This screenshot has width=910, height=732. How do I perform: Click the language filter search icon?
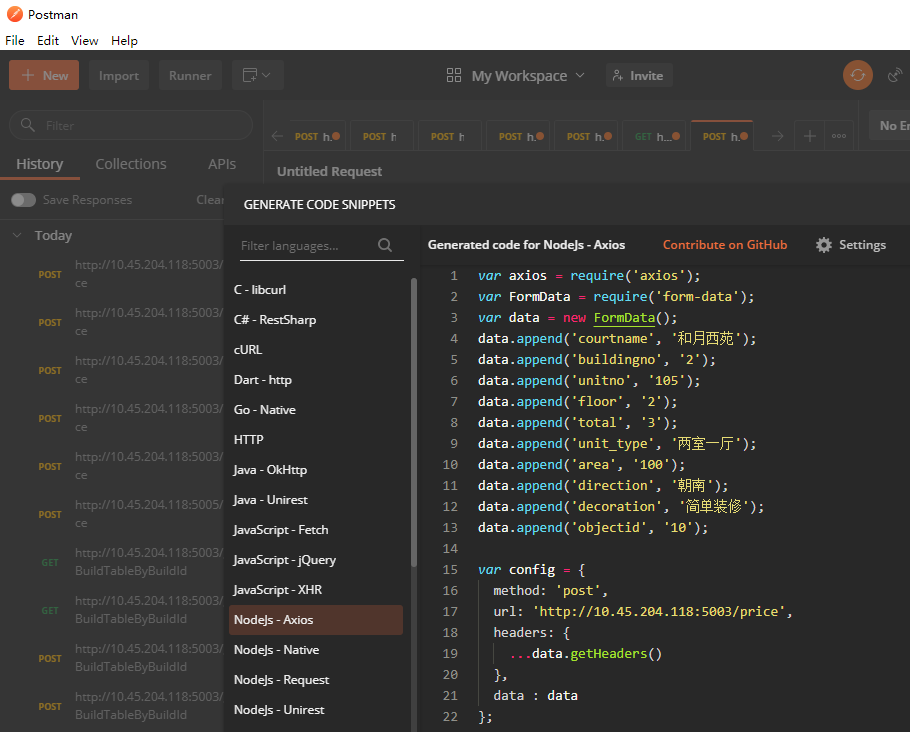(385, 246)
